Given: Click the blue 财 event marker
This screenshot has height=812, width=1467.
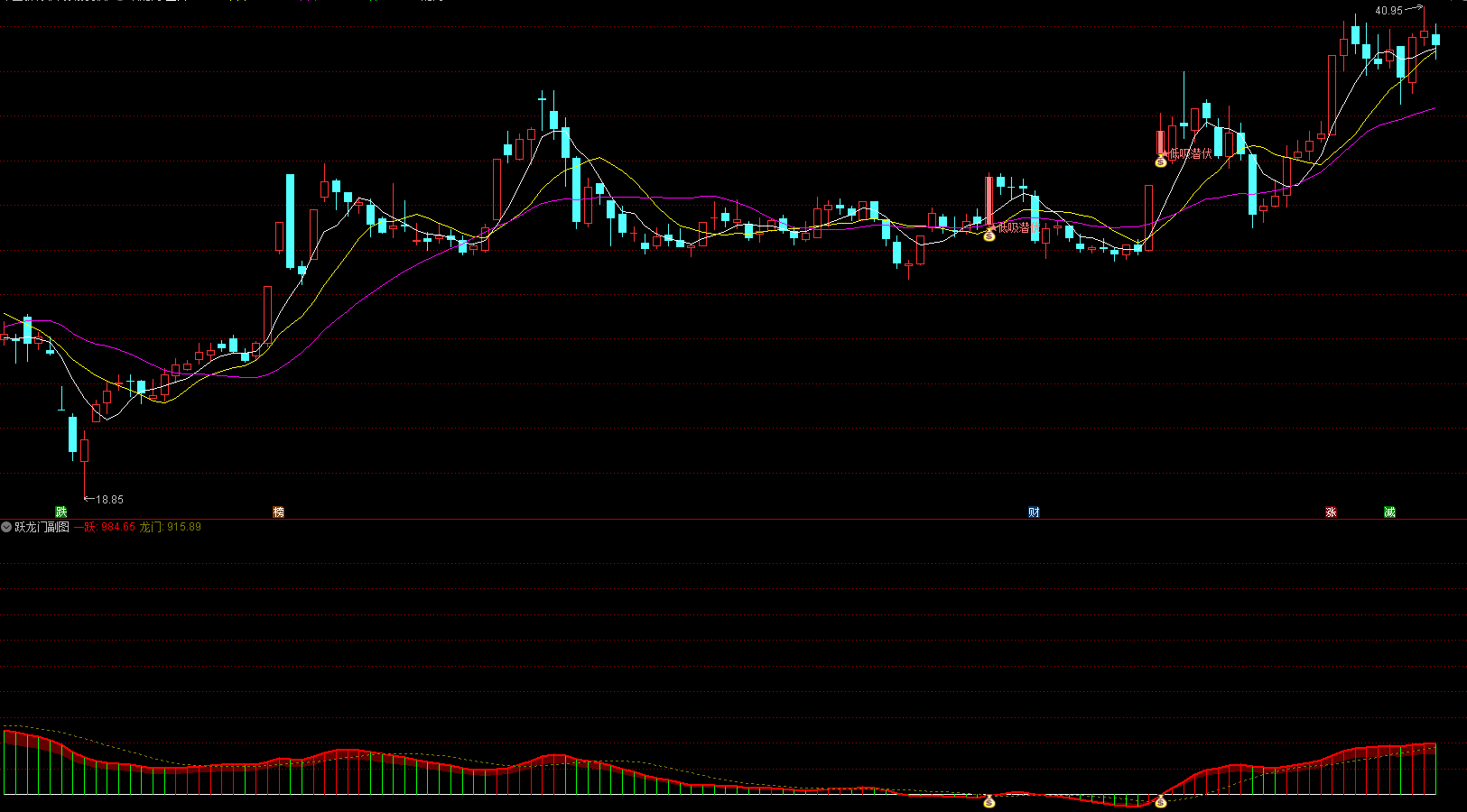Looking at the screenshot, I should point(1034,512).
